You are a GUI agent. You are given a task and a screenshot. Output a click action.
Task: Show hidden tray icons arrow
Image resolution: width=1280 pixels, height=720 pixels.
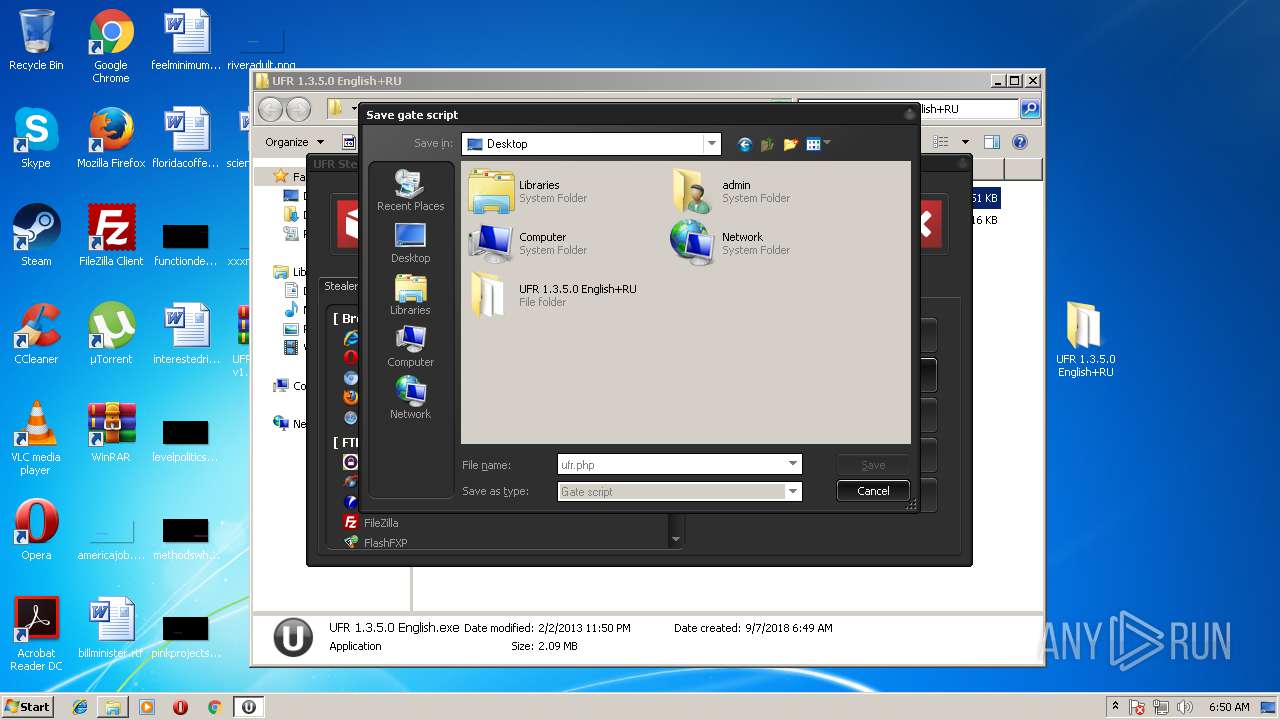(x=1115, y=707)
